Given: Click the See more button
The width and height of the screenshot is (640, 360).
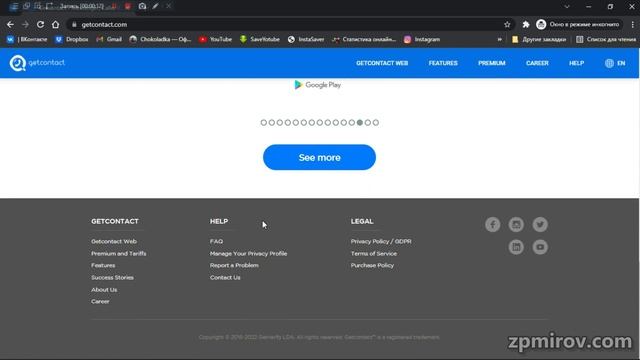Looking at the screenshot, I should point(319,157).
